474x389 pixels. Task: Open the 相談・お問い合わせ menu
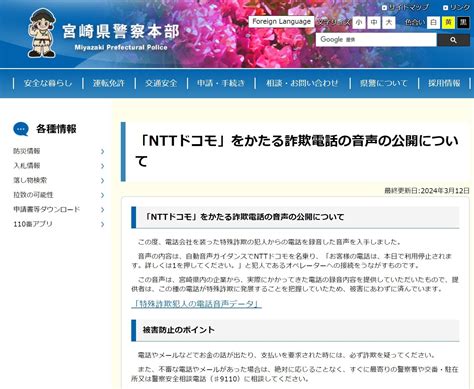point(302,83)
